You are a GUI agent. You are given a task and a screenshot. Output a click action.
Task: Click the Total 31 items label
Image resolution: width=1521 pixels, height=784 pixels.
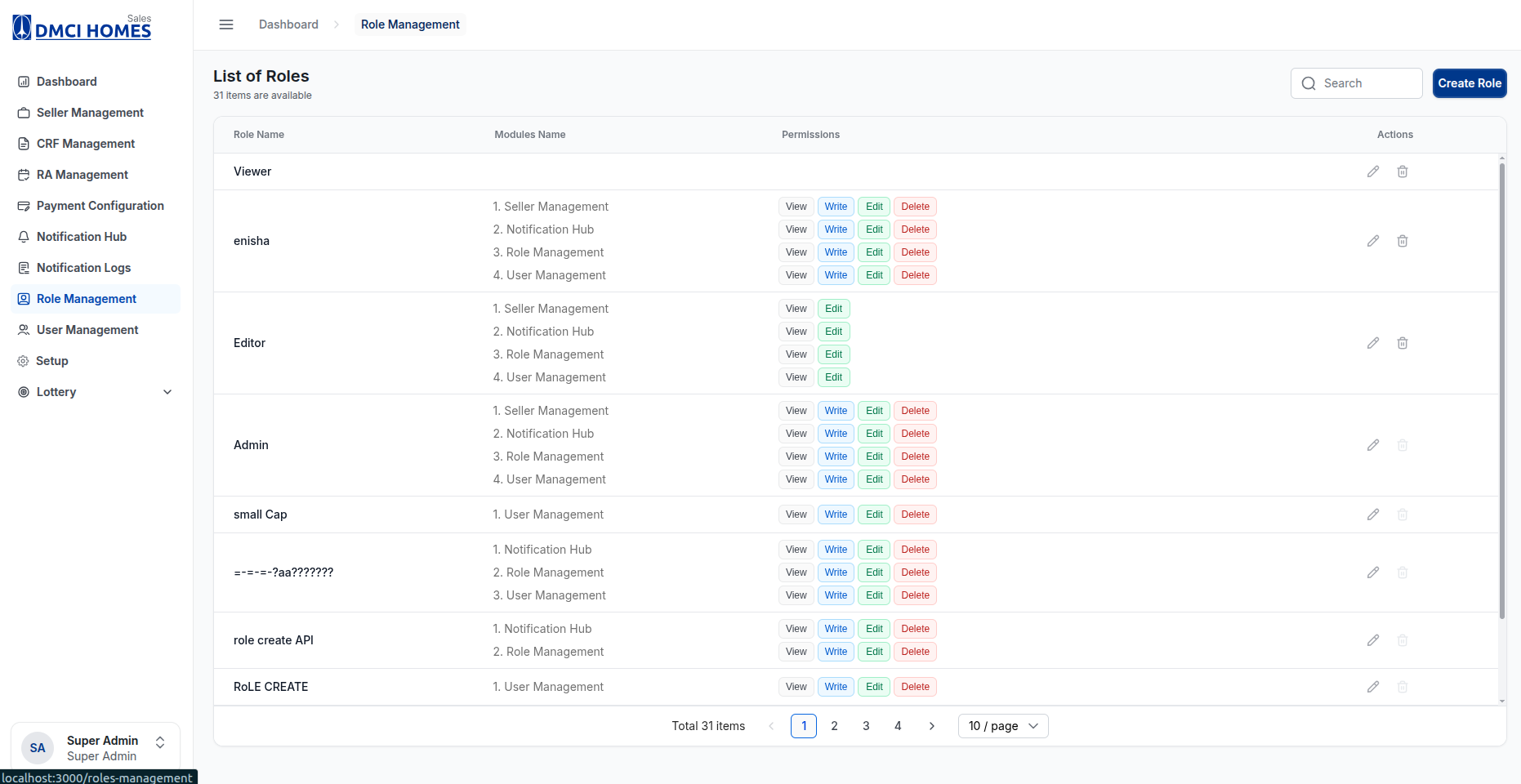pyautogui.click(x=708, y=726)
